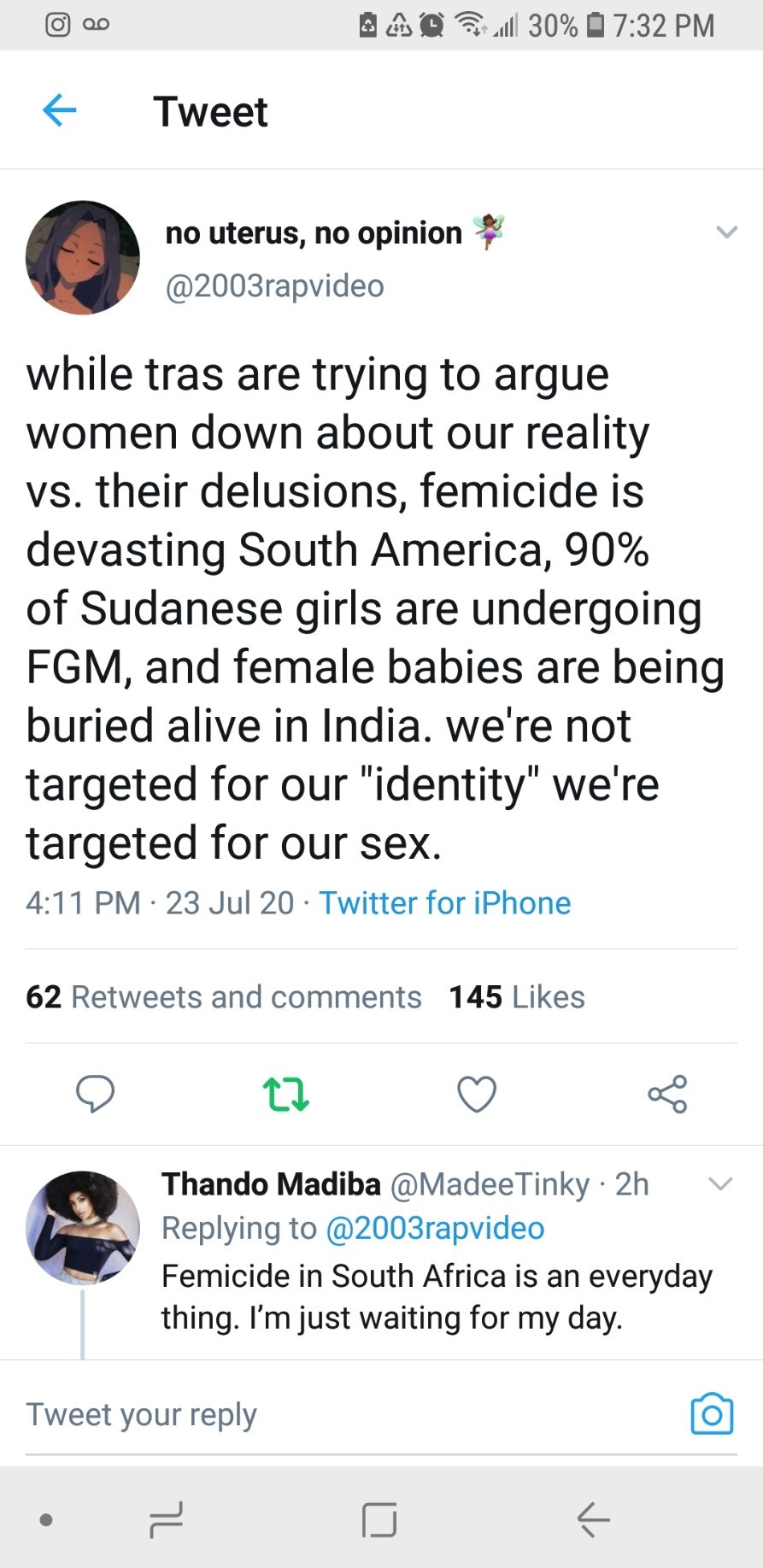This screenshot has width=763, height=1568.
Task: Open Thando Madiba's profile name
Action: click(271, 1184)
